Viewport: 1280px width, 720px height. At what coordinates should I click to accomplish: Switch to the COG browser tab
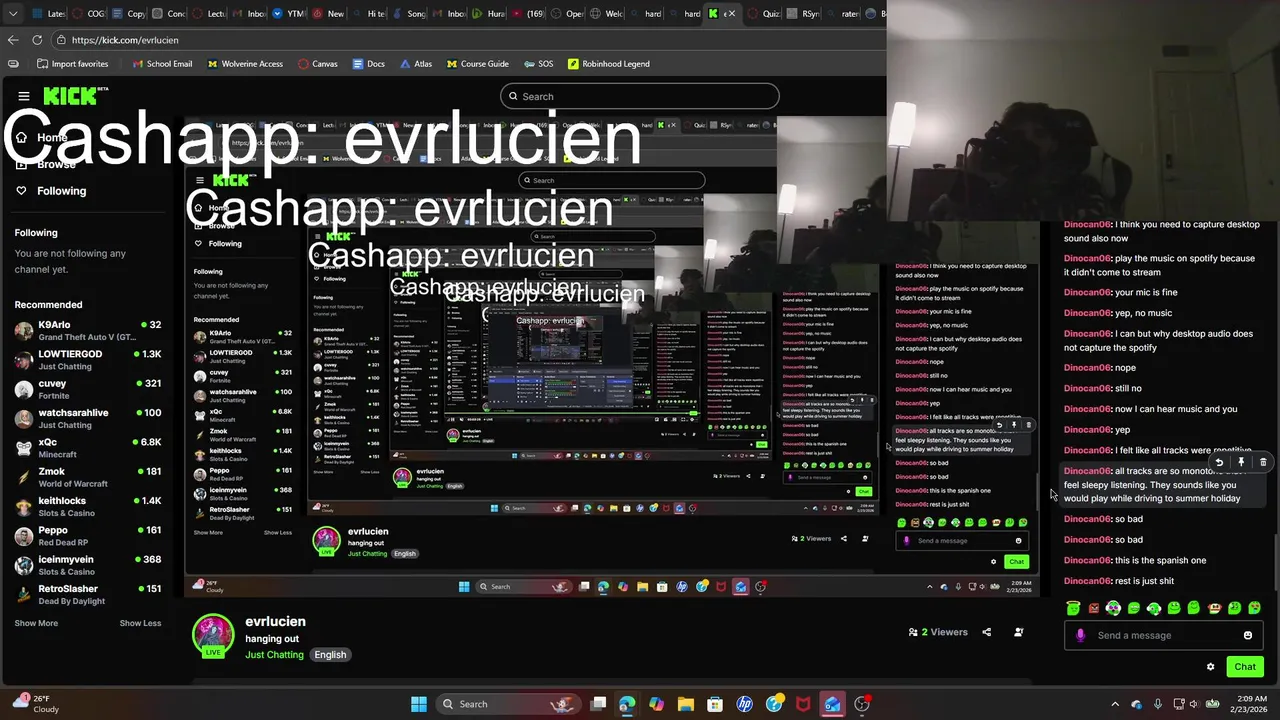89,14
